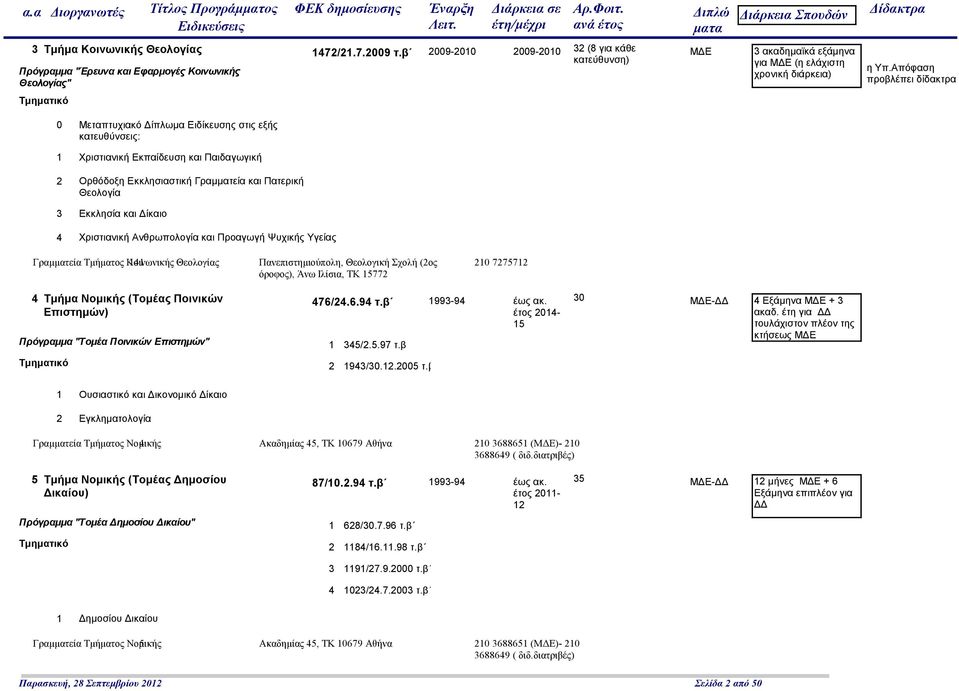Image resolution: width=959 pixels, height=691 pixels.
Task: Click the student count '35'
Action: pos(579,479)
